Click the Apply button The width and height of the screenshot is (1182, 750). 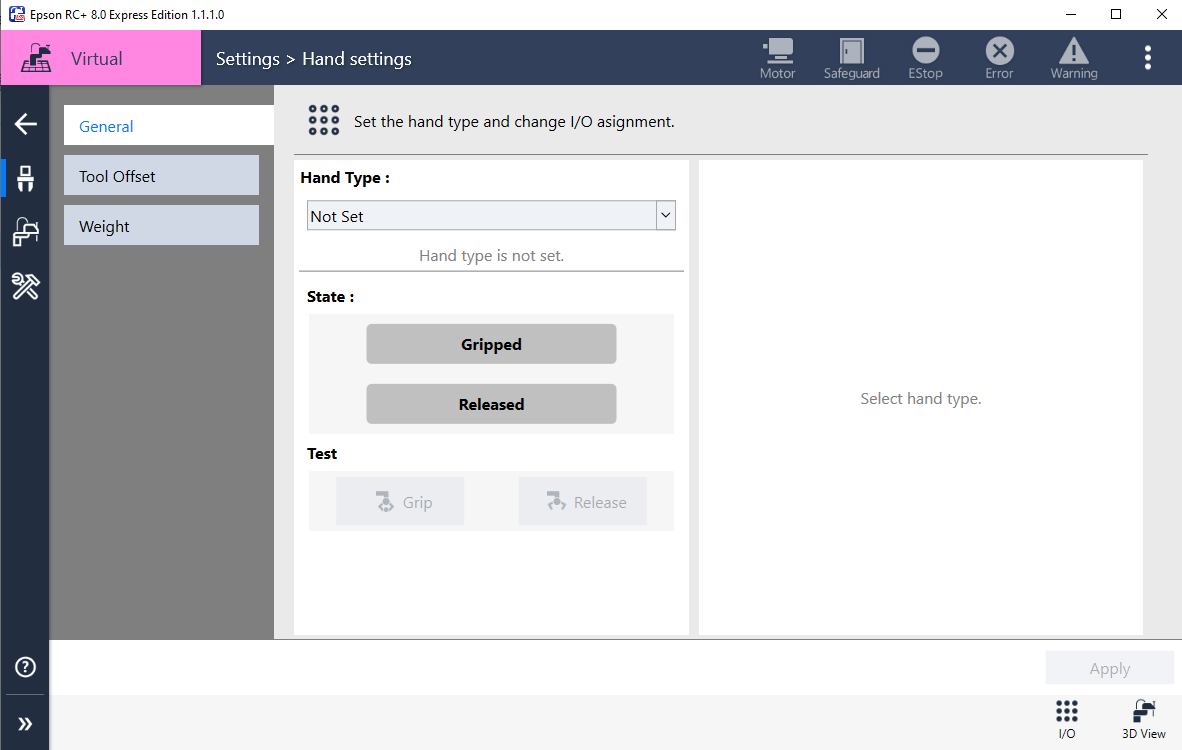1110,669
